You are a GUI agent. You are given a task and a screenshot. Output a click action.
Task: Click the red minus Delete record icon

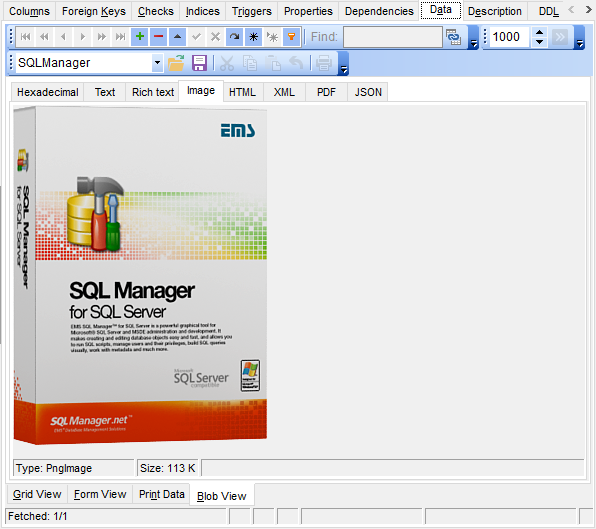tap(159, 36)
